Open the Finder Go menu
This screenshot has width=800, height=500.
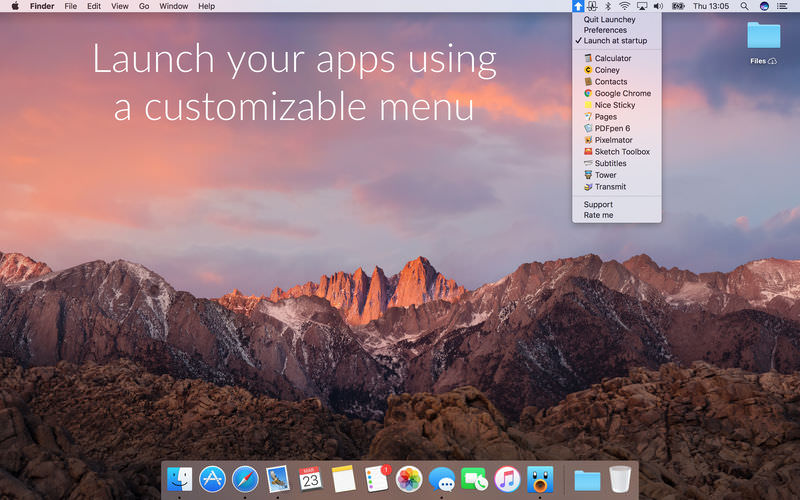(x=144, y=6)
